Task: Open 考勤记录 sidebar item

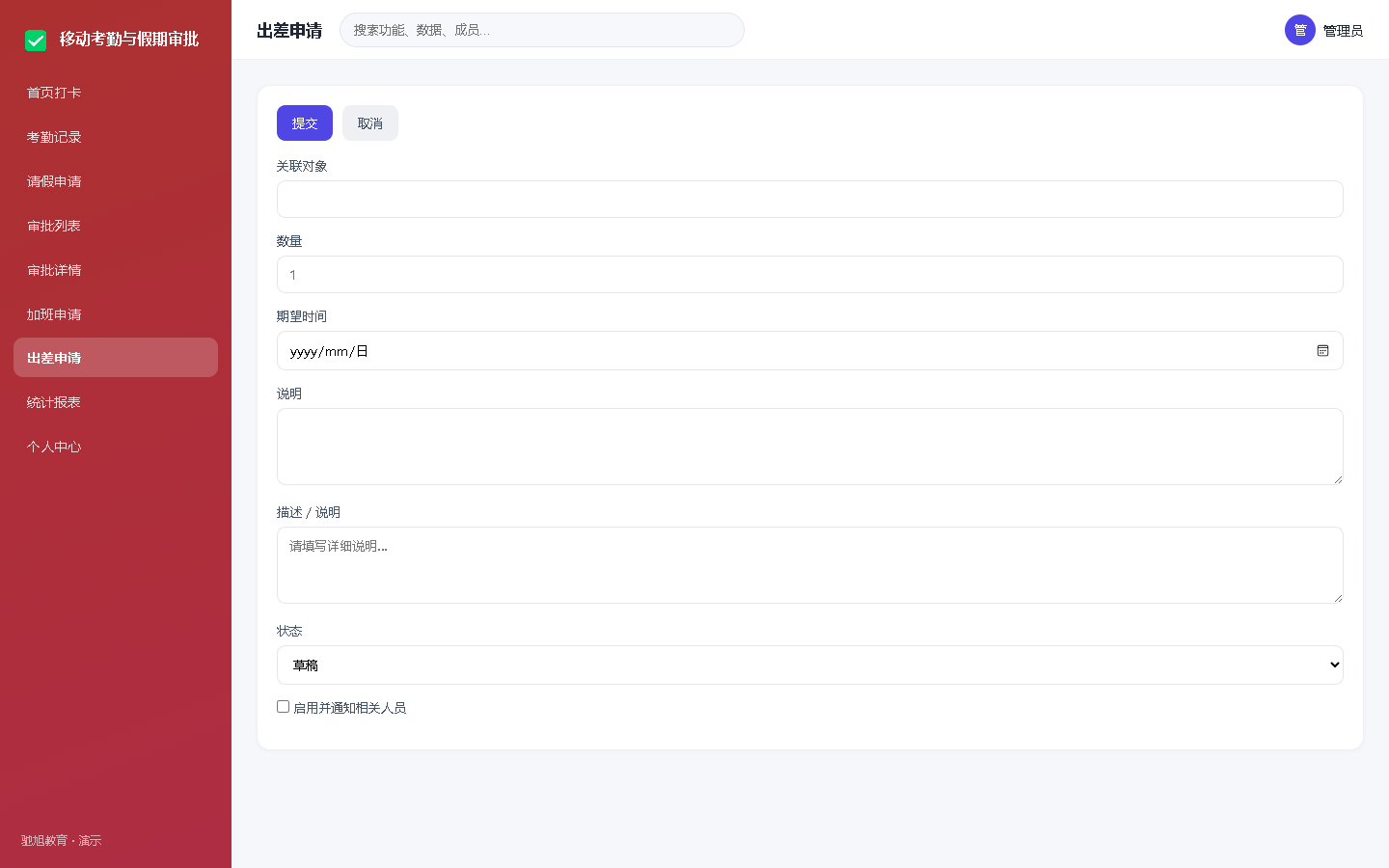Action: tap(116, 137)
